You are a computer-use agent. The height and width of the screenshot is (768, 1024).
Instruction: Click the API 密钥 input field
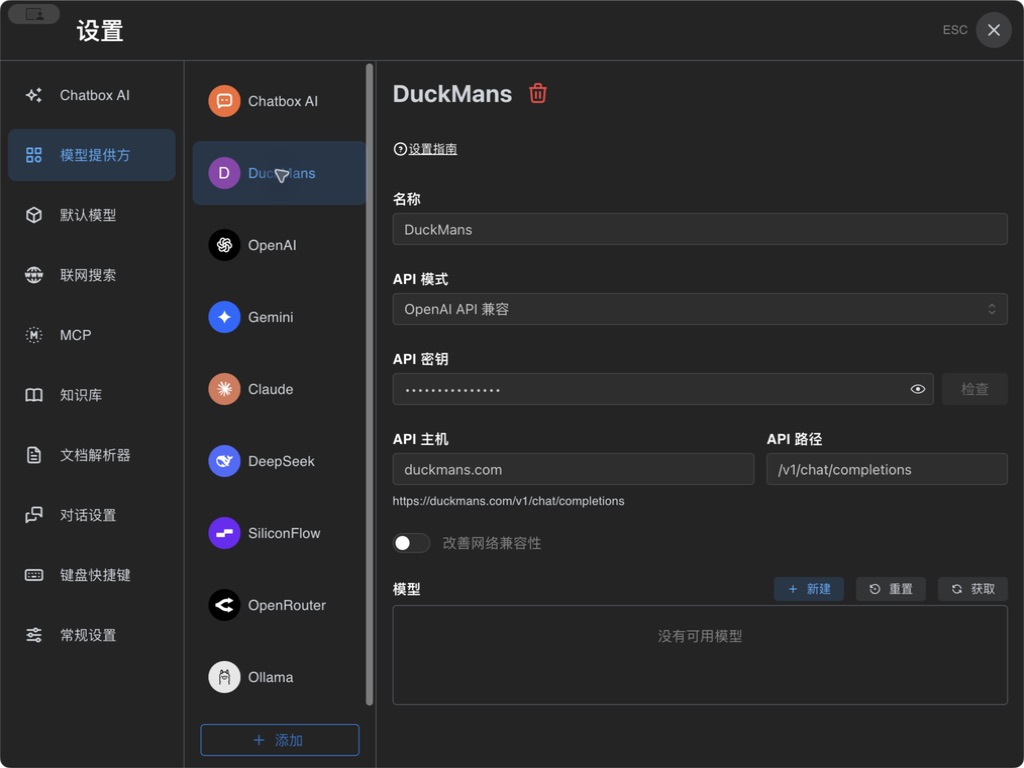pos(663,389)
